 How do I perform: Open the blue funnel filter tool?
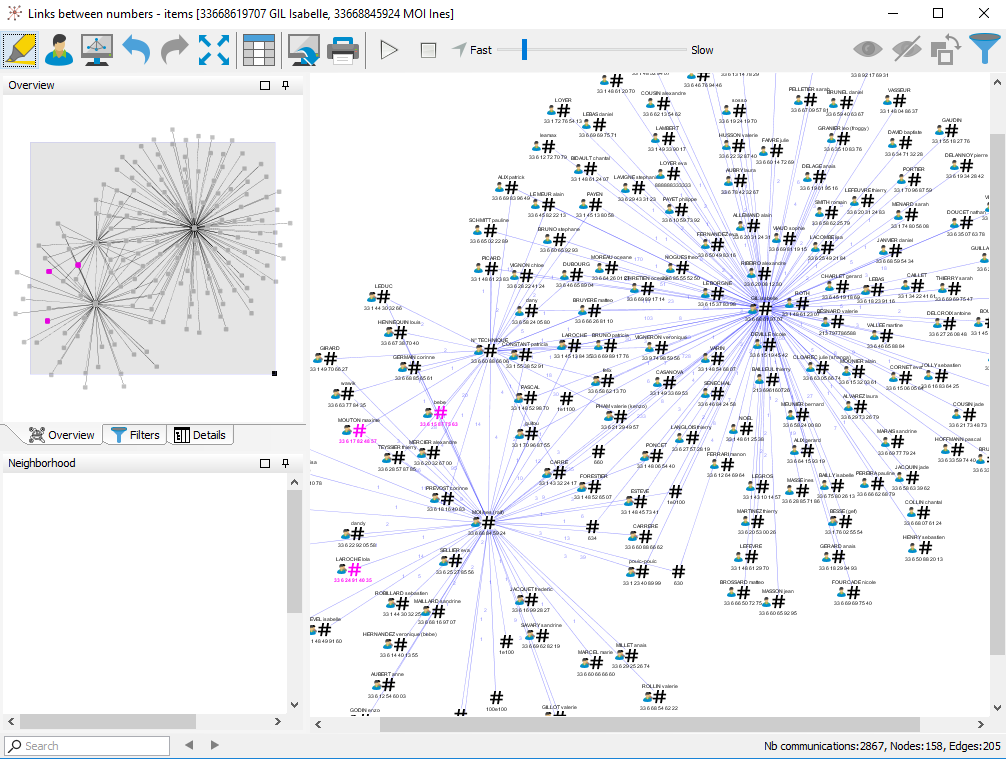click(985, 49)
